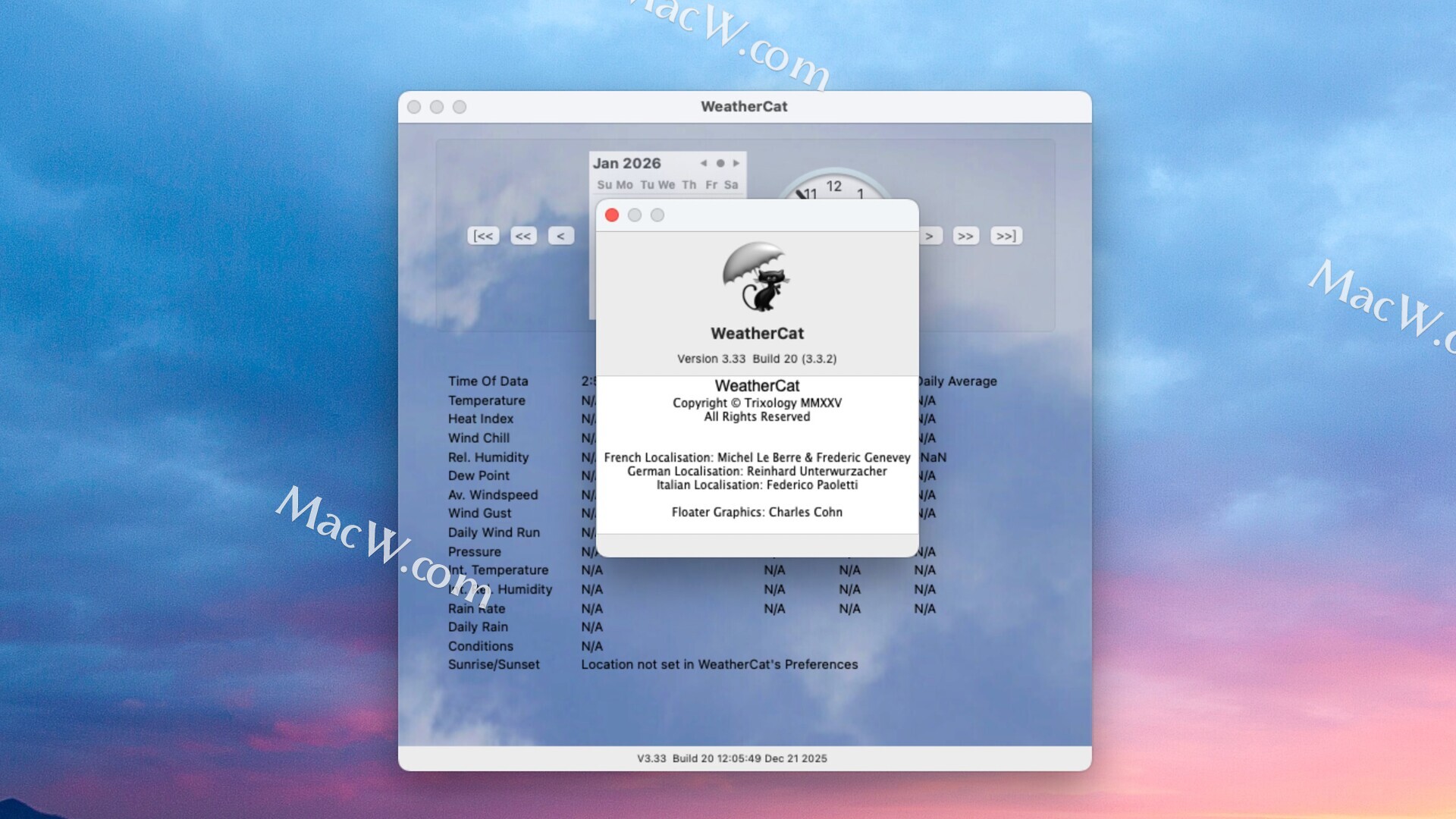Jump to first record with [<< button

[483, 236]
